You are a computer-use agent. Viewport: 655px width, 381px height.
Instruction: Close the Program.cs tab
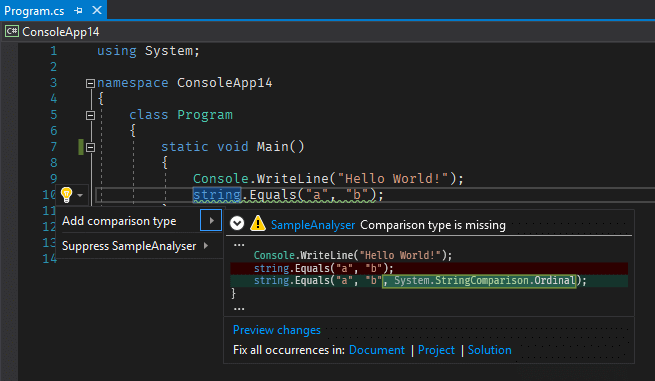pyautogui.click(x=97, y=10)
